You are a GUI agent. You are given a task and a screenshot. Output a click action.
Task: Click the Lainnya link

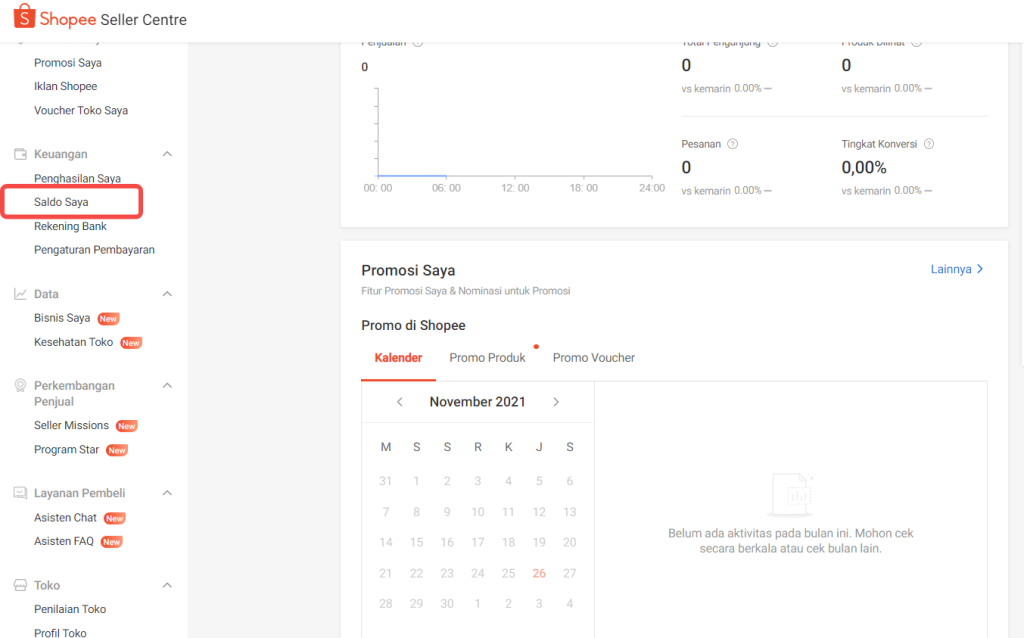(x=957, y=269)
